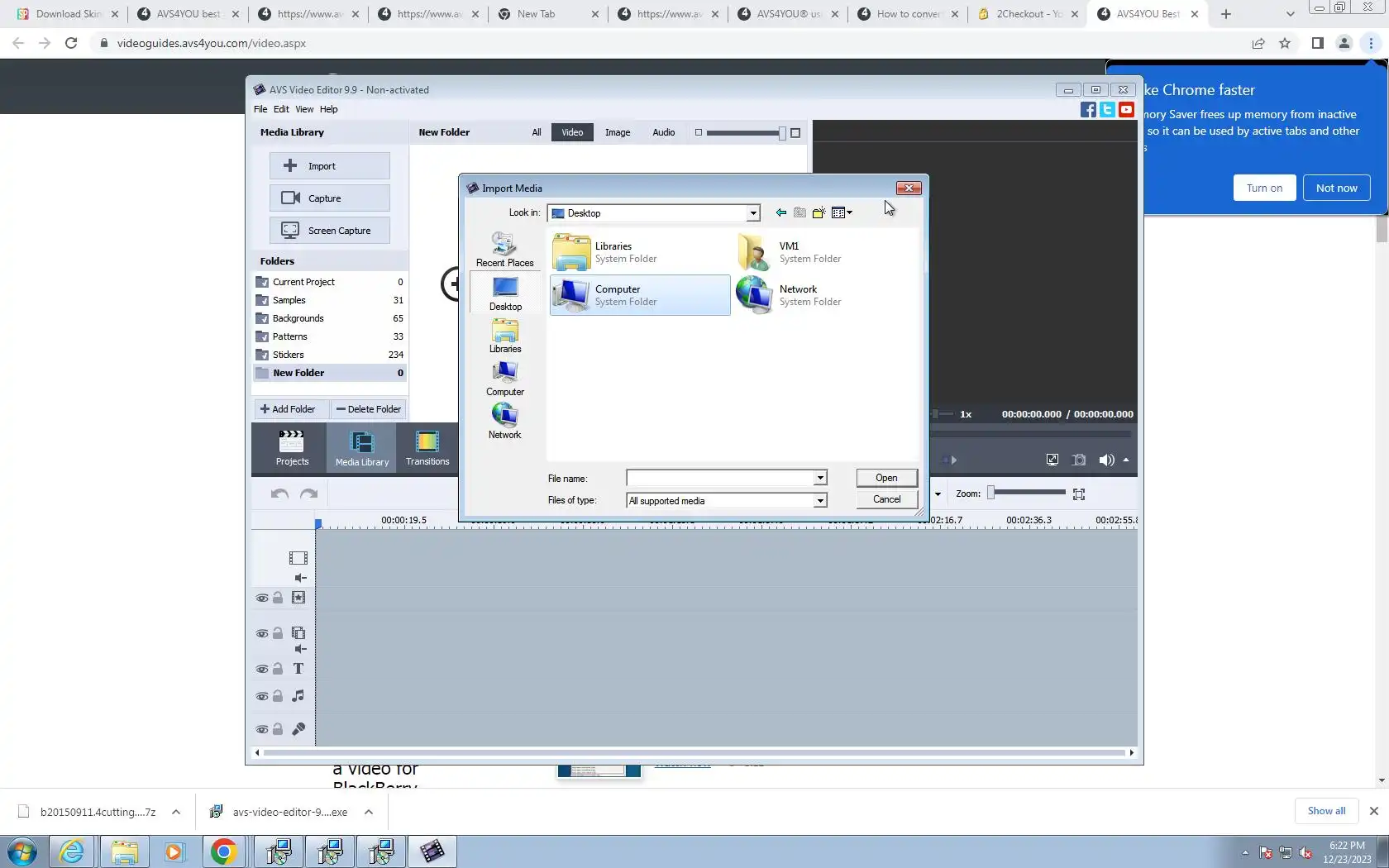Open the Help menu in AVS Video Editor

point(328,109)
